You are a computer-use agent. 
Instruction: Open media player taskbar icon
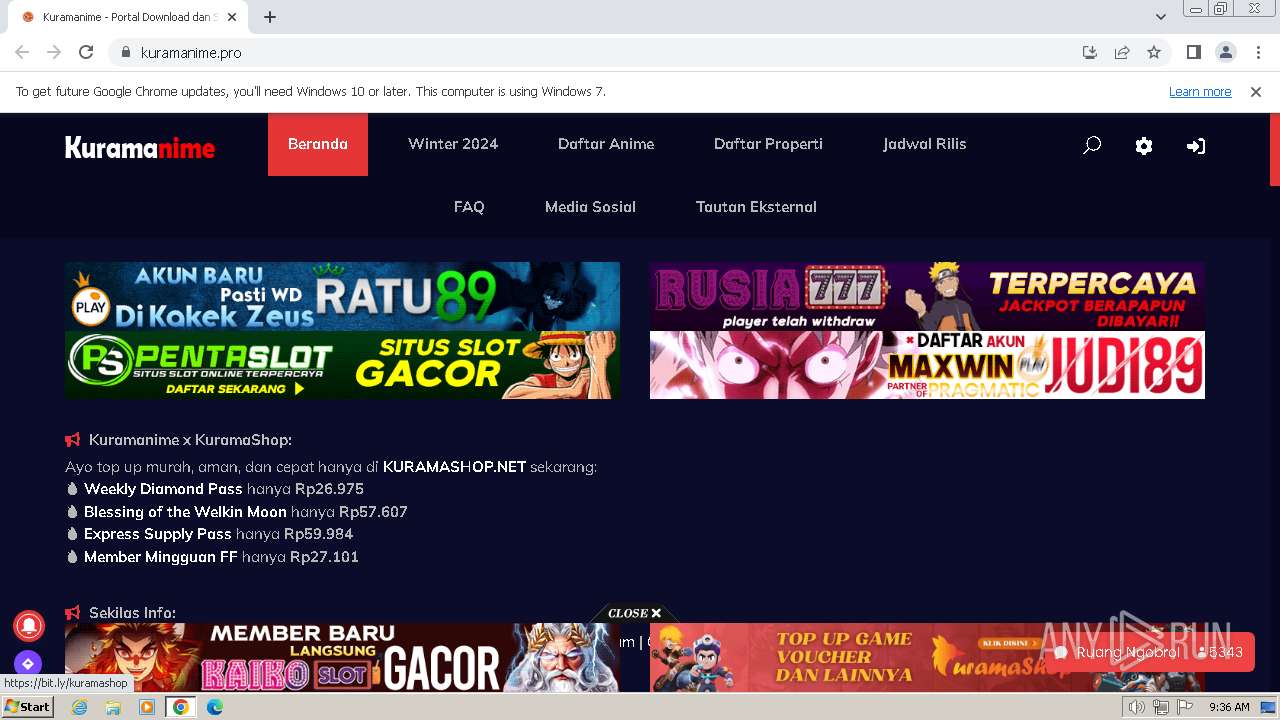pyautogui.click(x=147, y=707)
